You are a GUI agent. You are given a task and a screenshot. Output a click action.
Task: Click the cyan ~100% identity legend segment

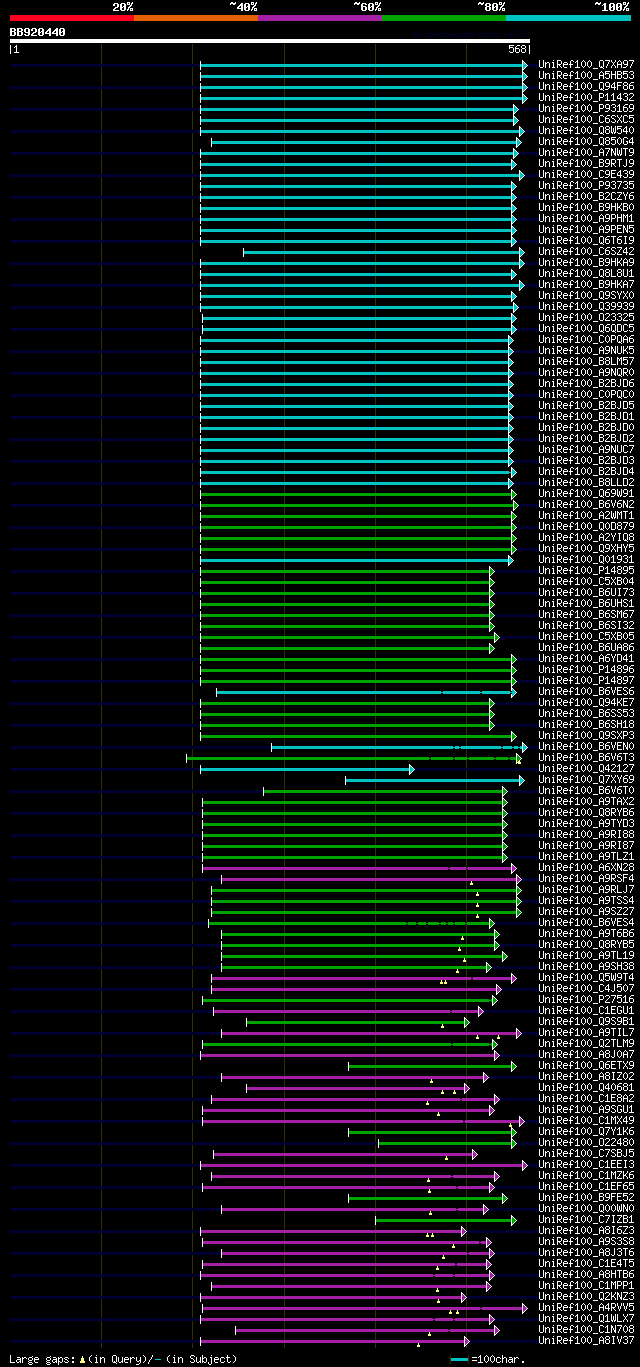click(567, 18)
